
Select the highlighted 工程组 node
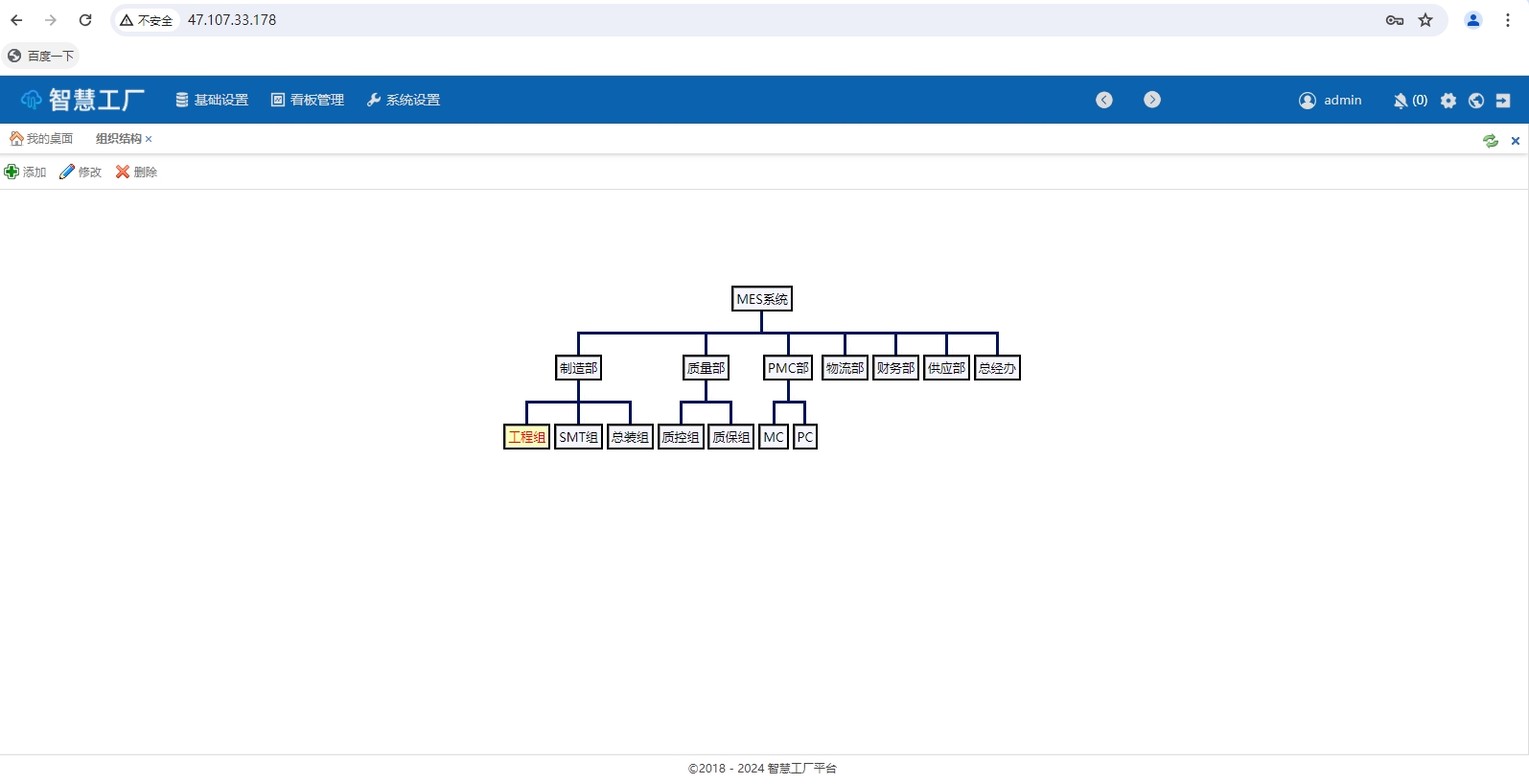[x=526, y=437]
